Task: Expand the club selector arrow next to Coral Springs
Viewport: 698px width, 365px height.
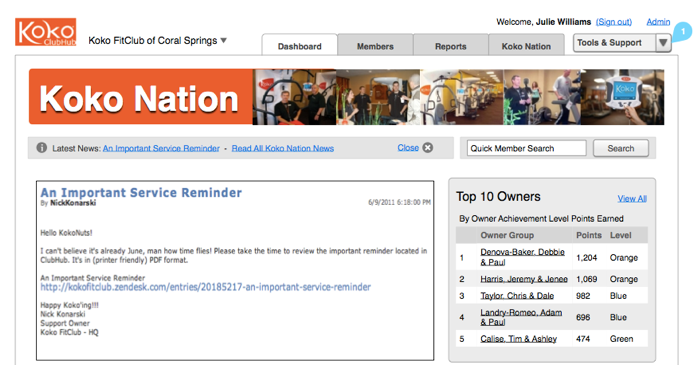Action: (x=223, y=41)
